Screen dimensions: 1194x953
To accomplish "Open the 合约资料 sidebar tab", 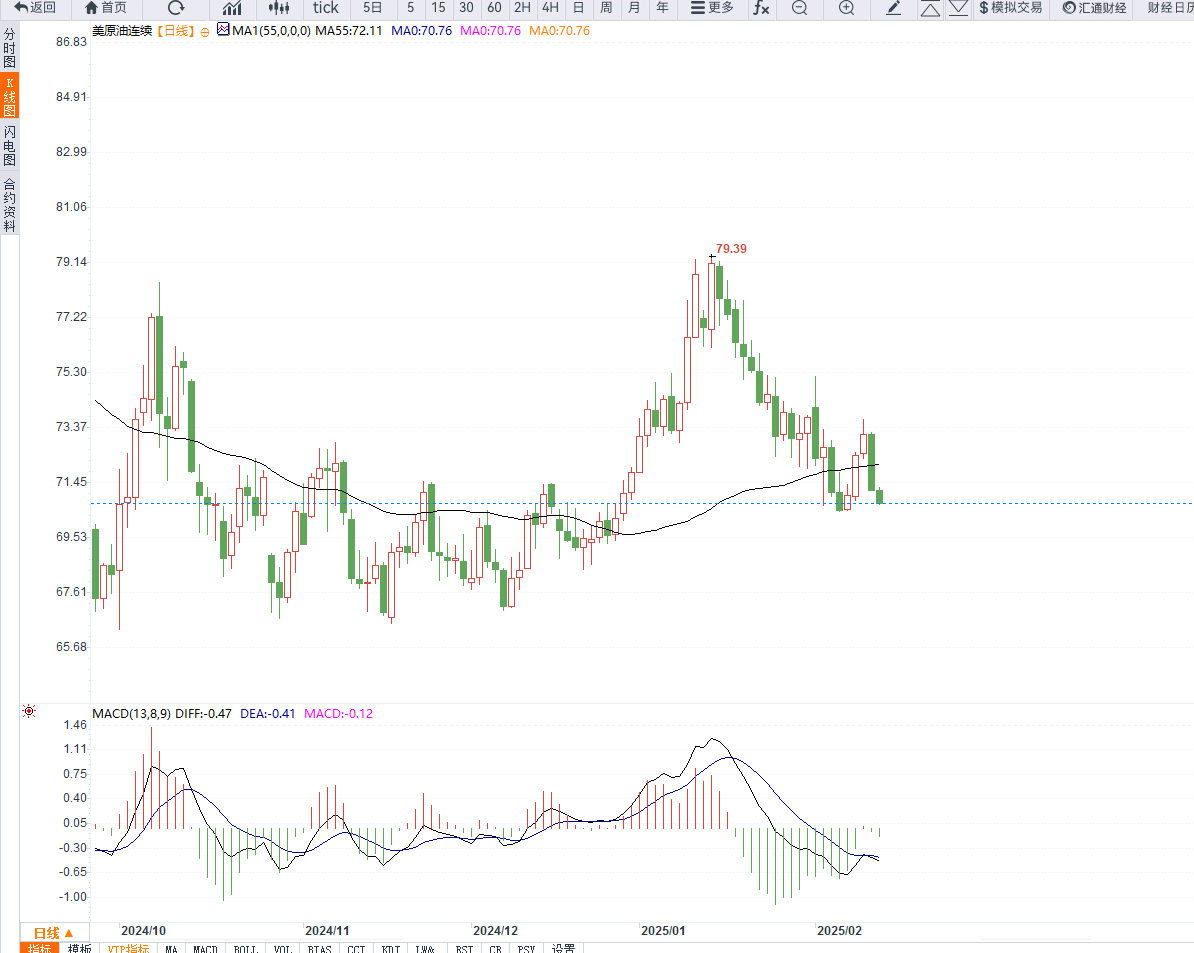I will (x=9, y=205).
